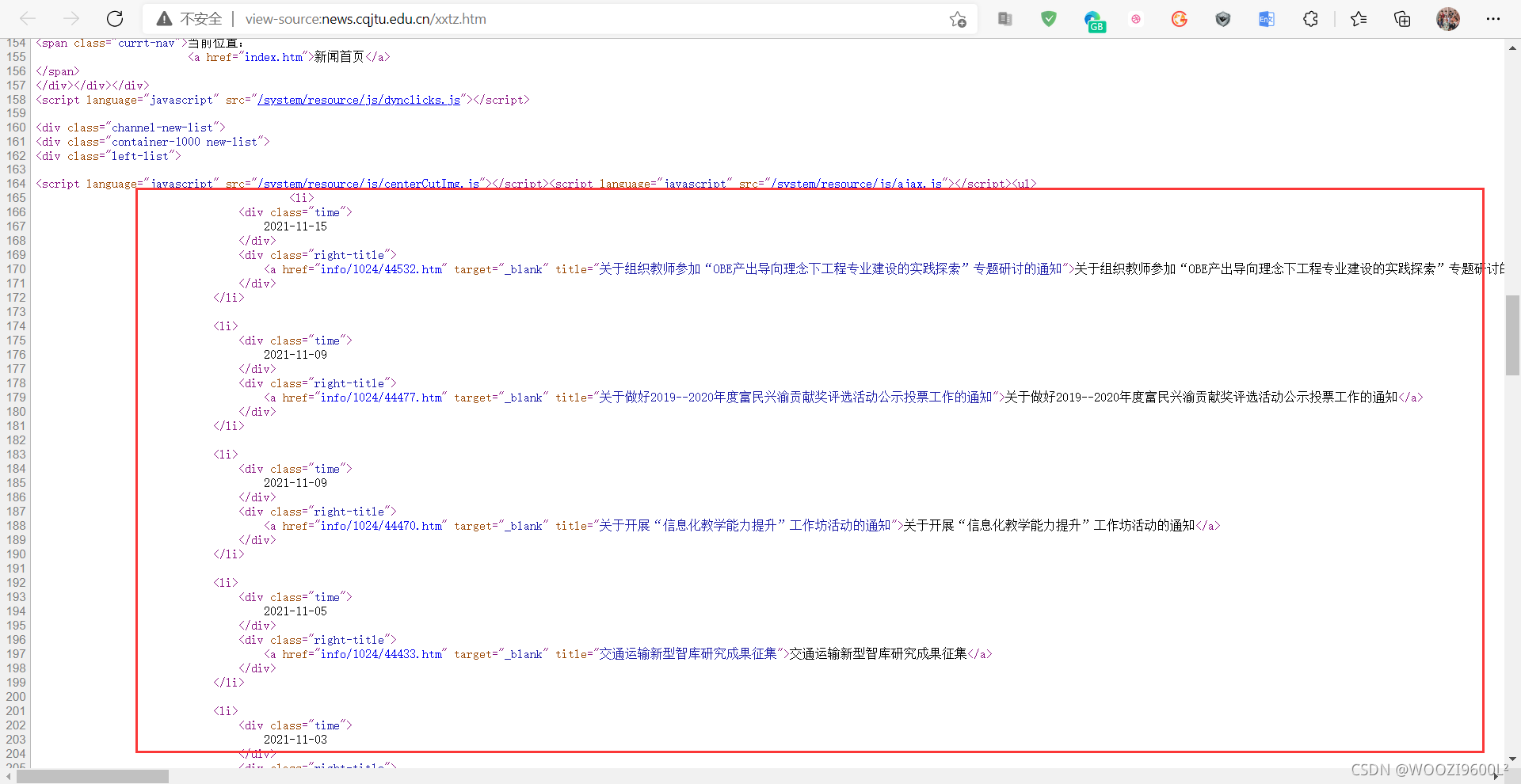Click the 不安全 security label
The image size is (1521, 784).
201,19
